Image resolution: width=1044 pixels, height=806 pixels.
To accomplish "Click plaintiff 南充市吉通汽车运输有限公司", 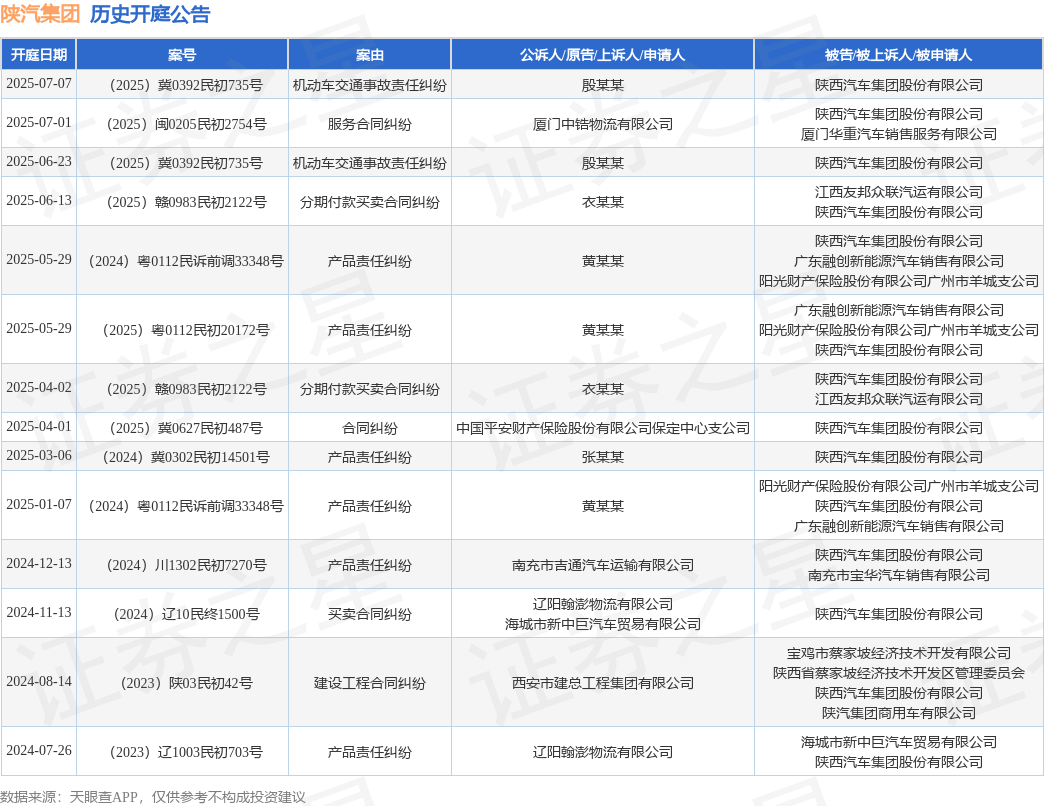I will [x=603, y=565].
